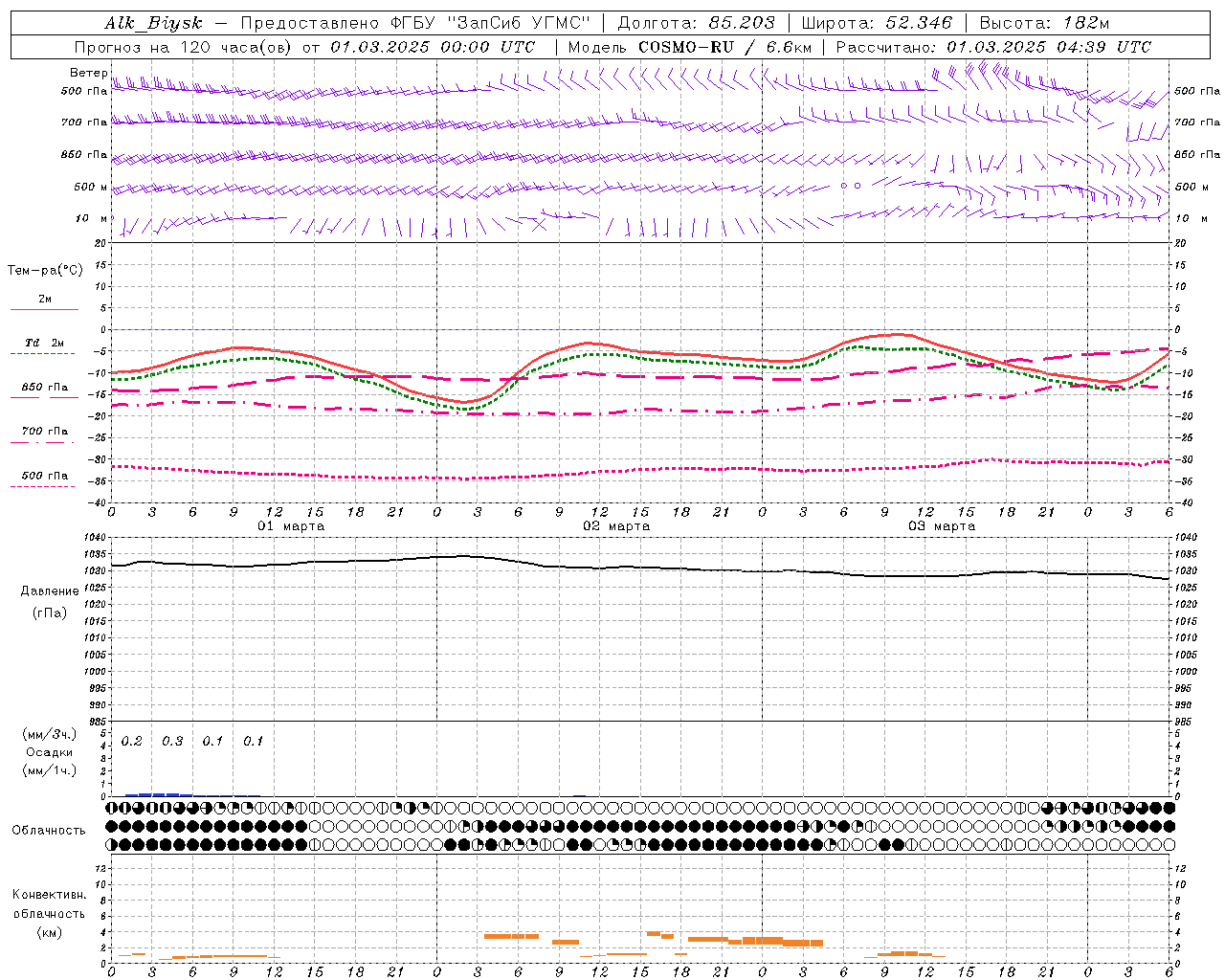Click the 10 м wind level label on left
The image size is (1225, 980).
[x=91, y=218]
